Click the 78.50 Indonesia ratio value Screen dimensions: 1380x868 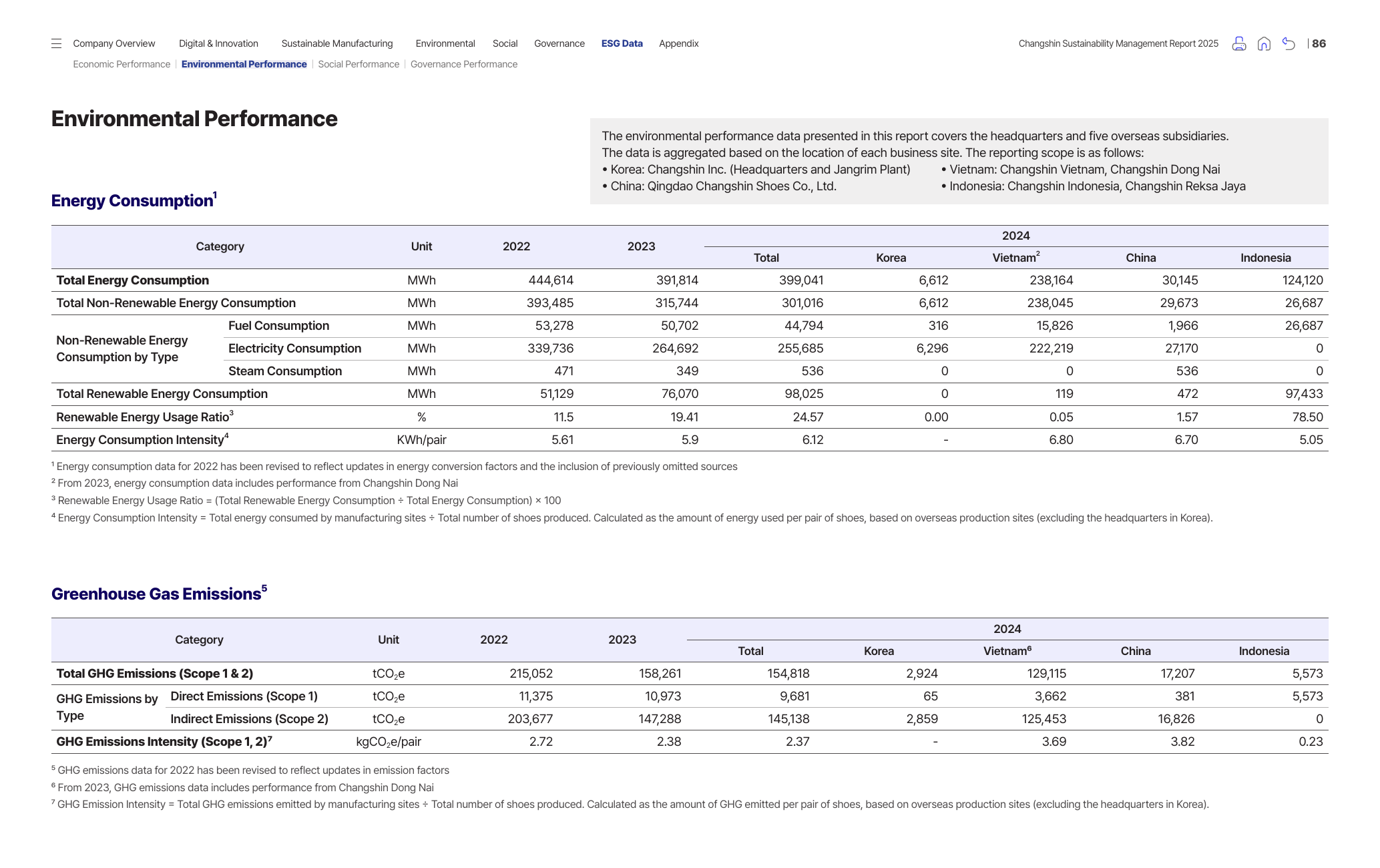click(1307, 417)
